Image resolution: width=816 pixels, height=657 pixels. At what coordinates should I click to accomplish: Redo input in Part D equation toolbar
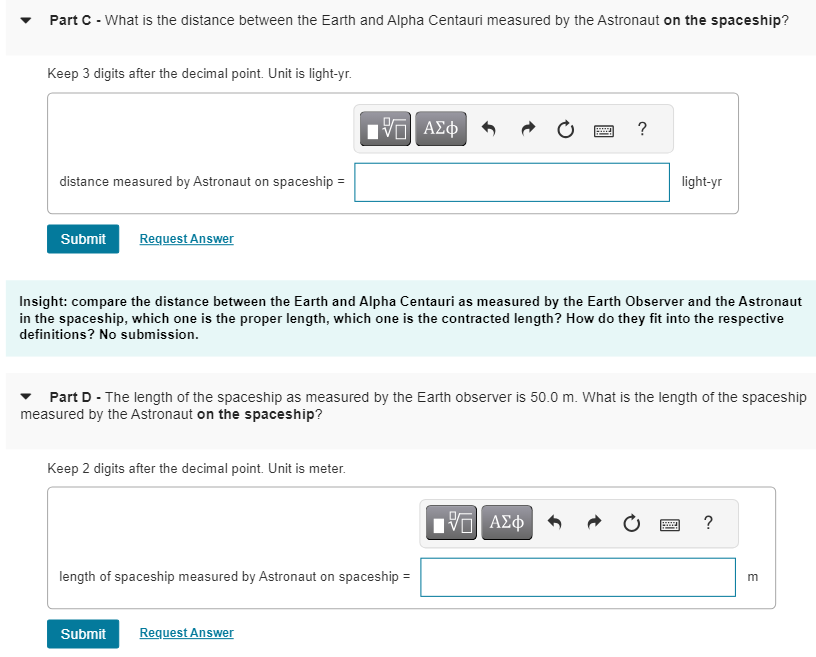(594, 522)
